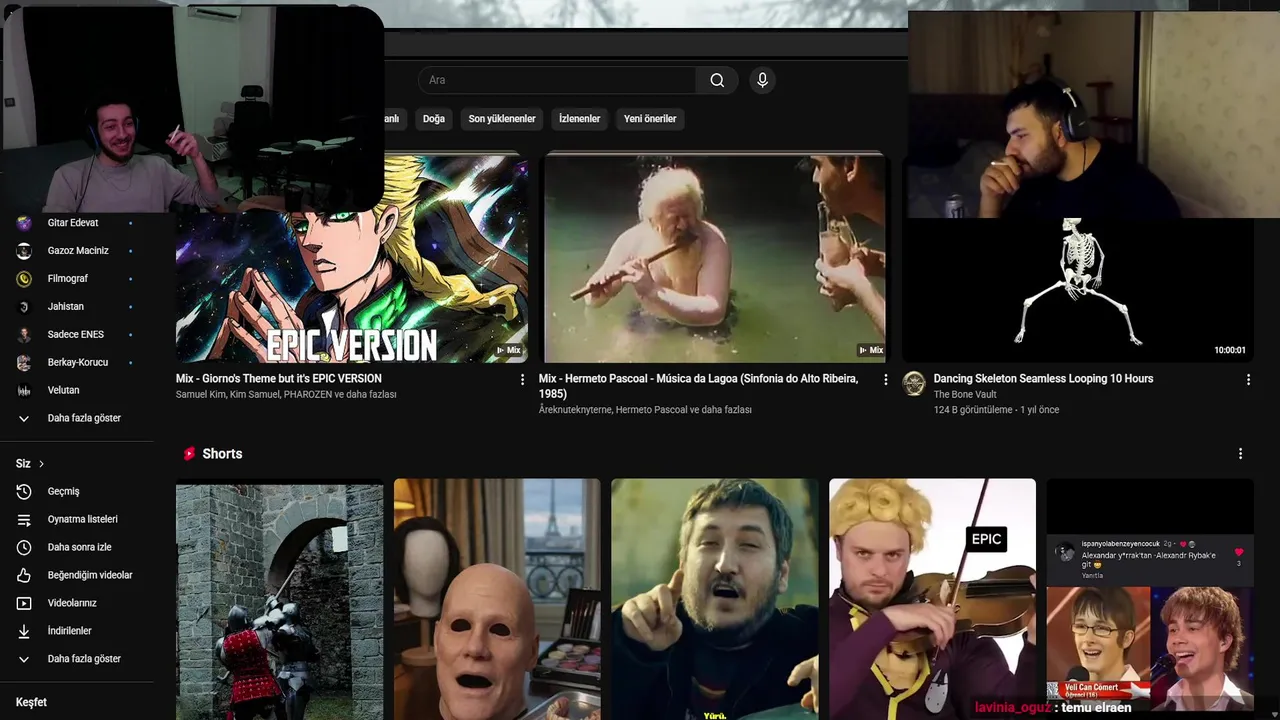Click the Keşfet section heading
This screenshot has height=720, width=1280.
(x=31, y=703)
